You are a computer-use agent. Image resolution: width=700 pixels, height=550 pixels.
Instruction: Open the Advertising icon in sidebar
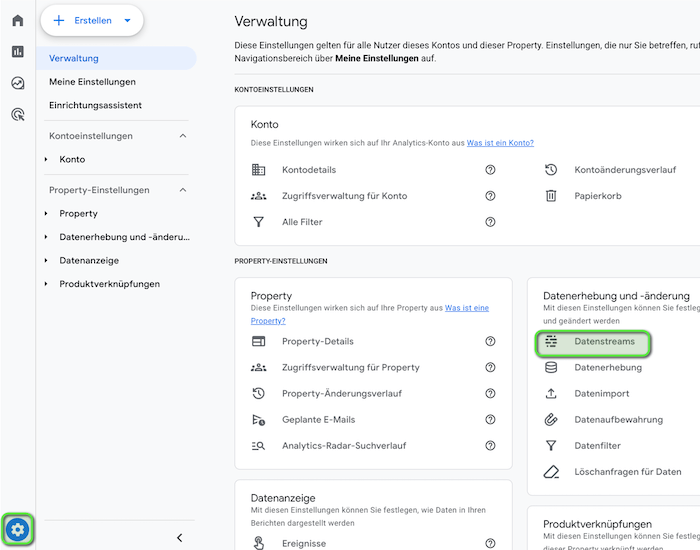(17, 115)
